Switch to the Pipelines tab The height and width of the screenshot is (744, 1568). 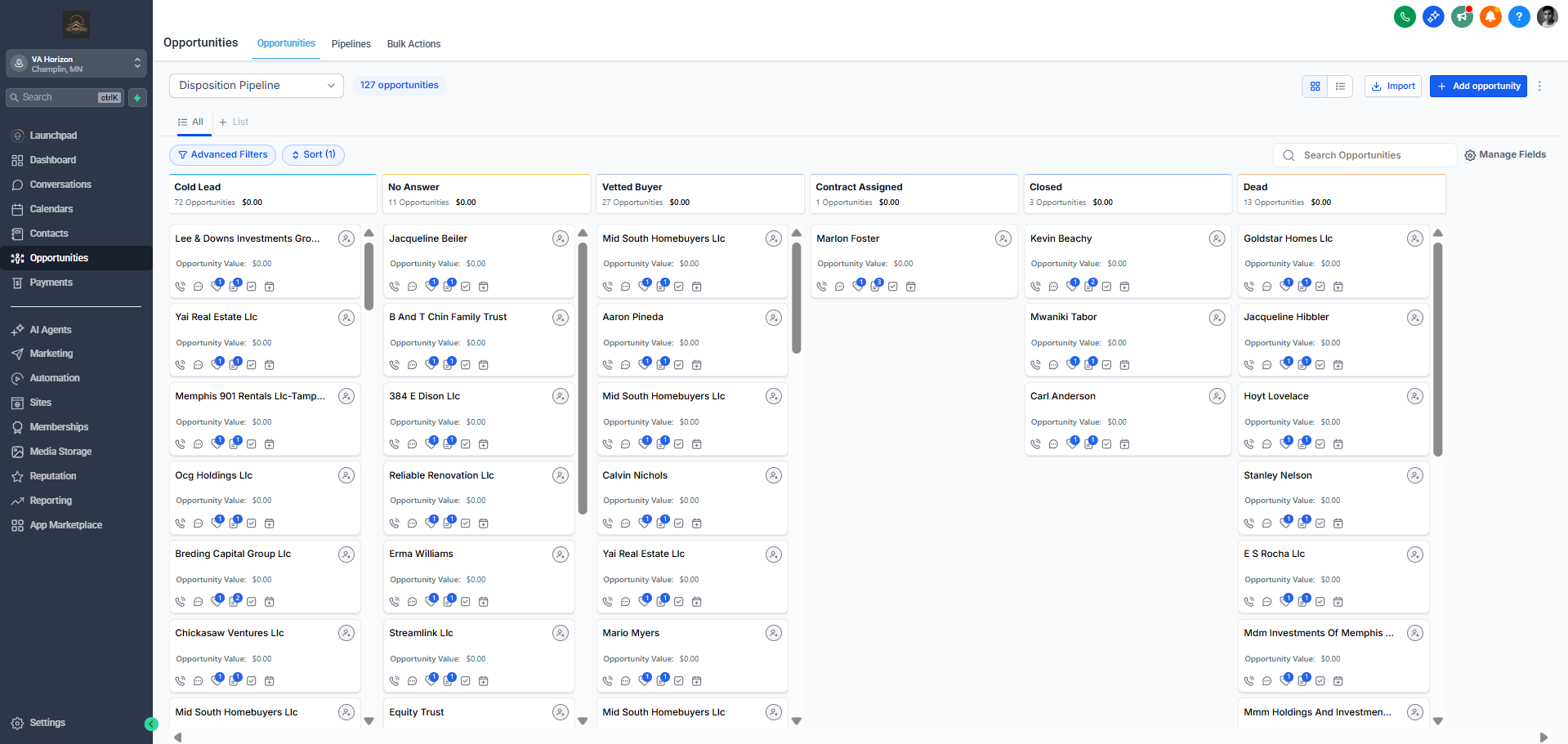[x=351, y=44]
